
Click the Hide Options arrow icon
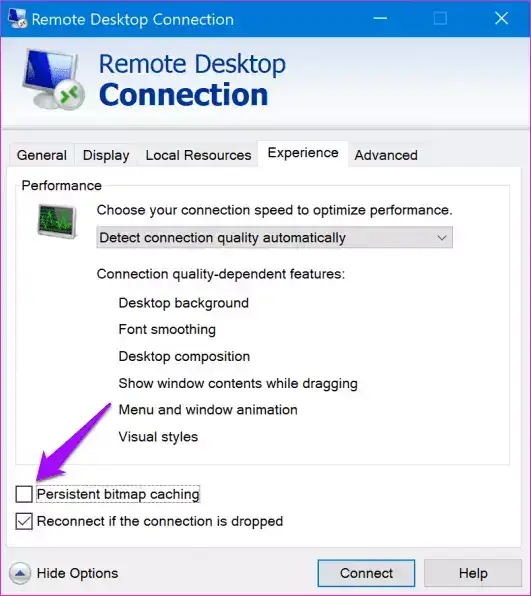tap(20, 573)
